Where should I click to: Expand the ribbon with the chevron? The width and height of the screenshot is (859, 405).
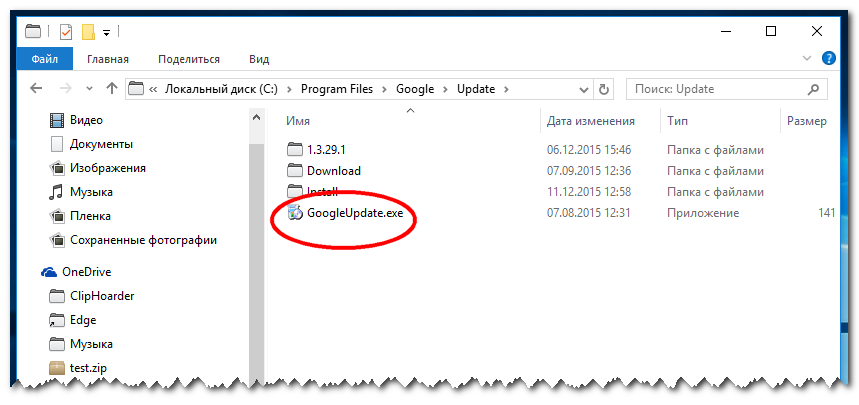pos(806,58)
